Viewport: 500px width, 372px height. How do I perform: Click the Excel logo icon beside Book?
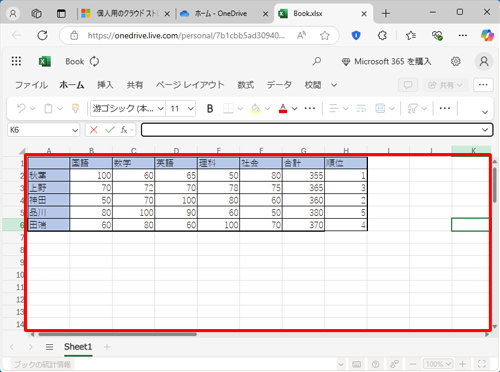coord(45,61)
